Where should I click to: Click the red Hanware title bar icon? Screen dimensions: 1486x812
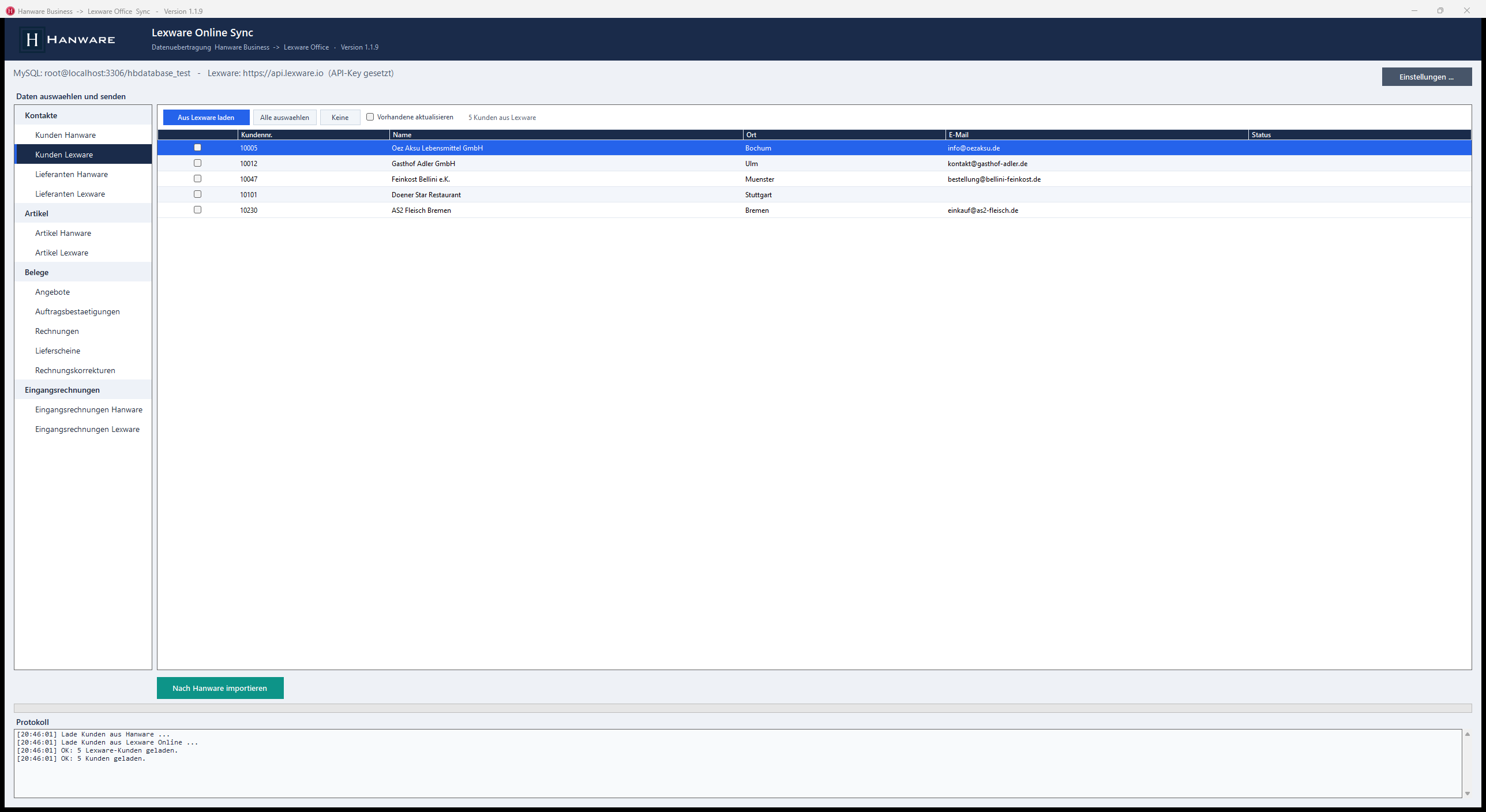[10, 11]
